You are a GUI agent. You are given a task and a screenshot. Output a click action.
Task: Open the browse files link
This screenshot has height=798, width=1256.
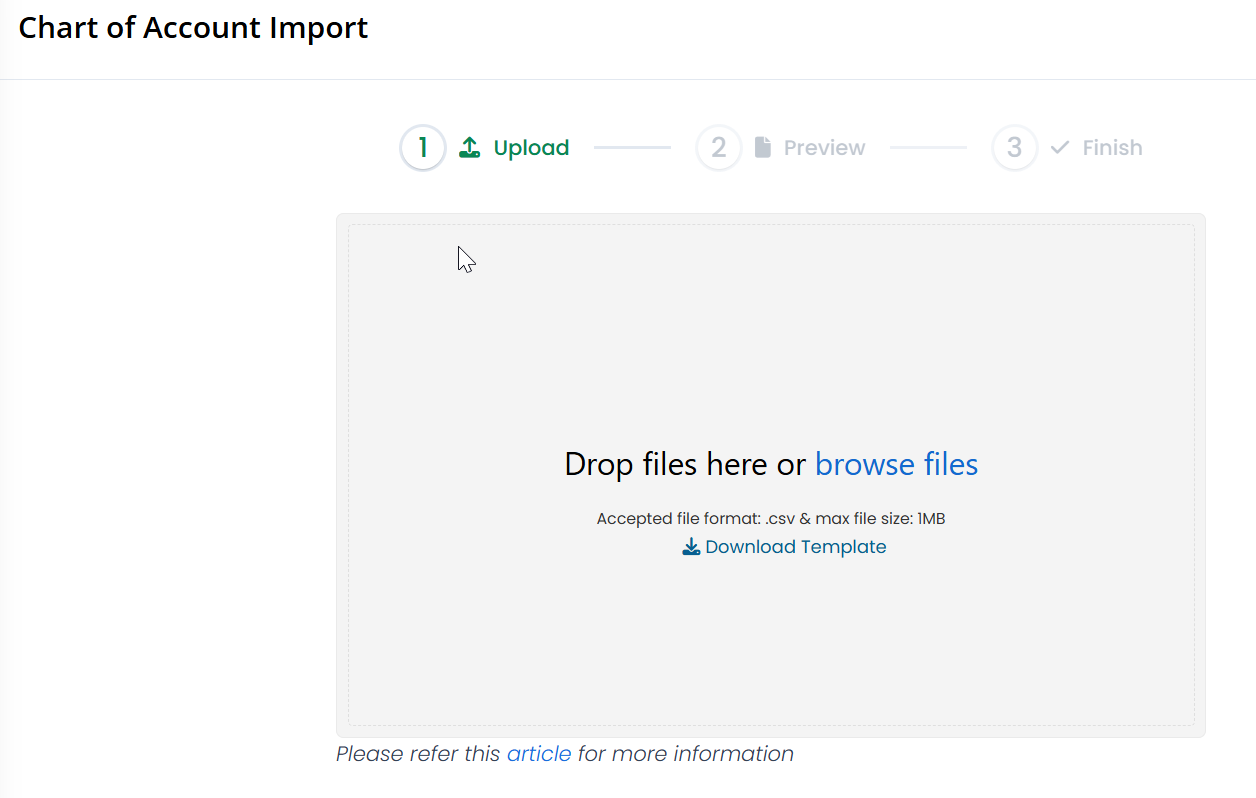tap(896, 464)
